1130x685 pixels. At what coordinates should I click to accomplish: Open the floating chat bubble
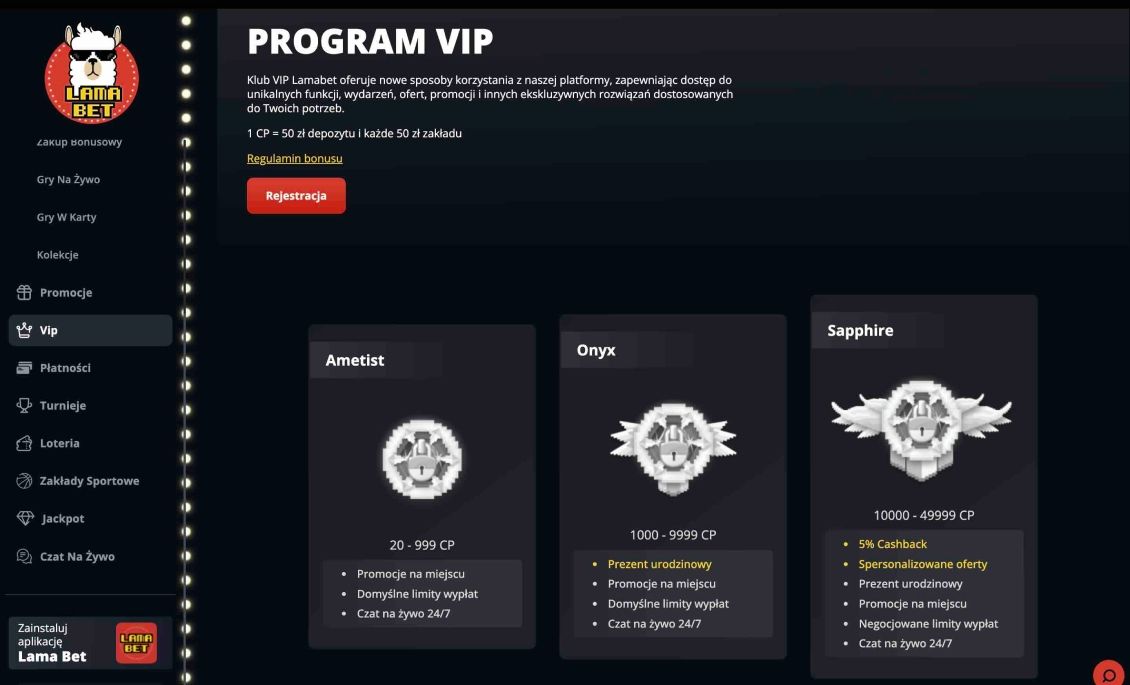point(1106,675)
